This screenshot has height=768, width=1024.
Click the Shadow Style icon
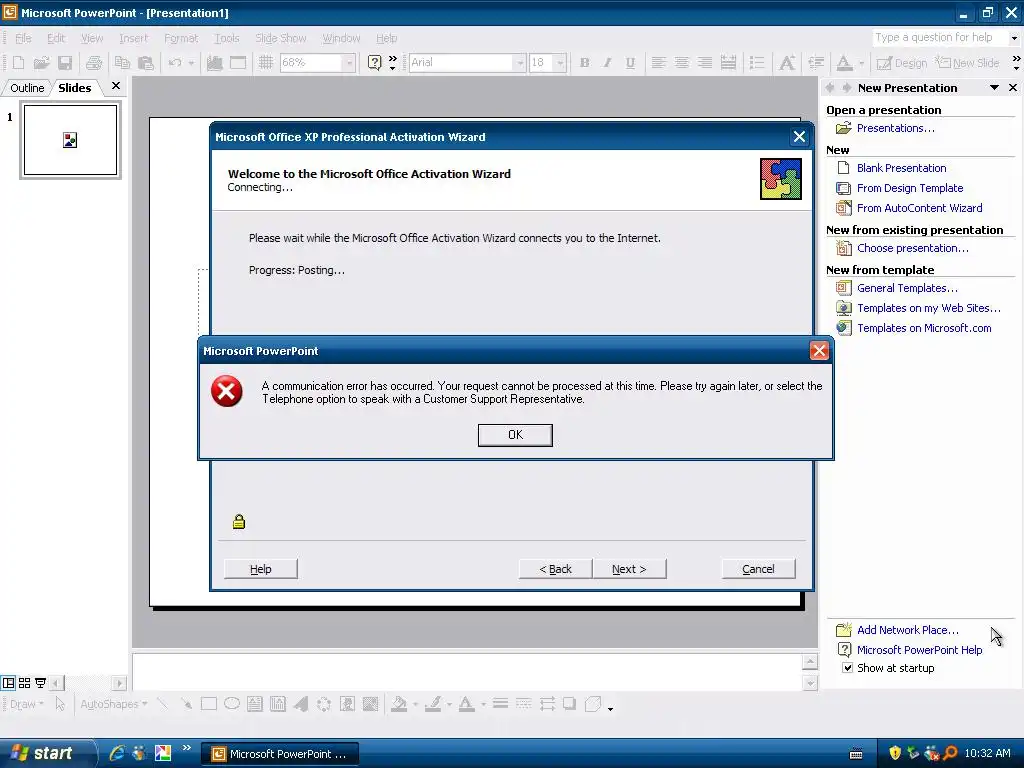pos(569,704)
